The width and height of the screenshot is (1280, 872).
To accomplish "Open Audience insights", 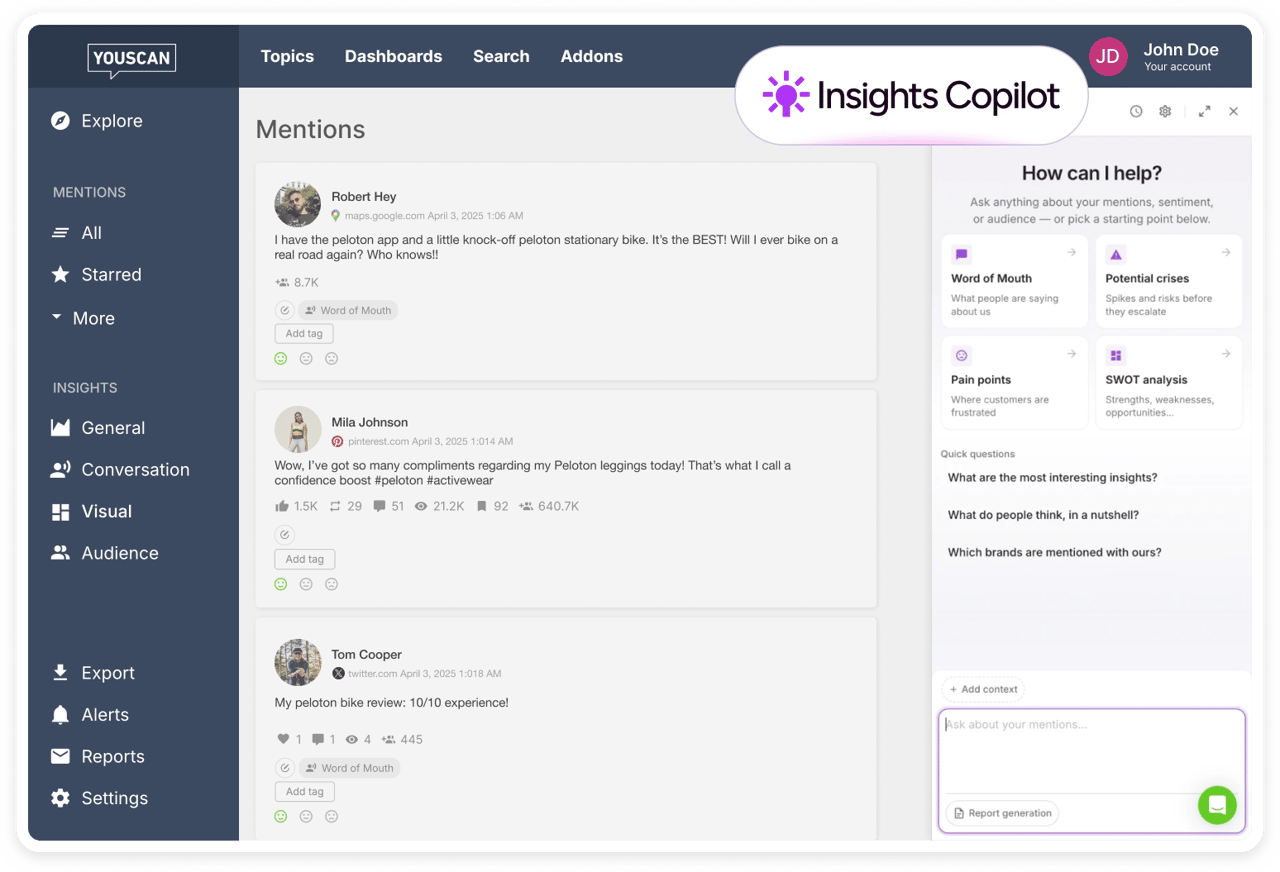I will click(105, 554).
